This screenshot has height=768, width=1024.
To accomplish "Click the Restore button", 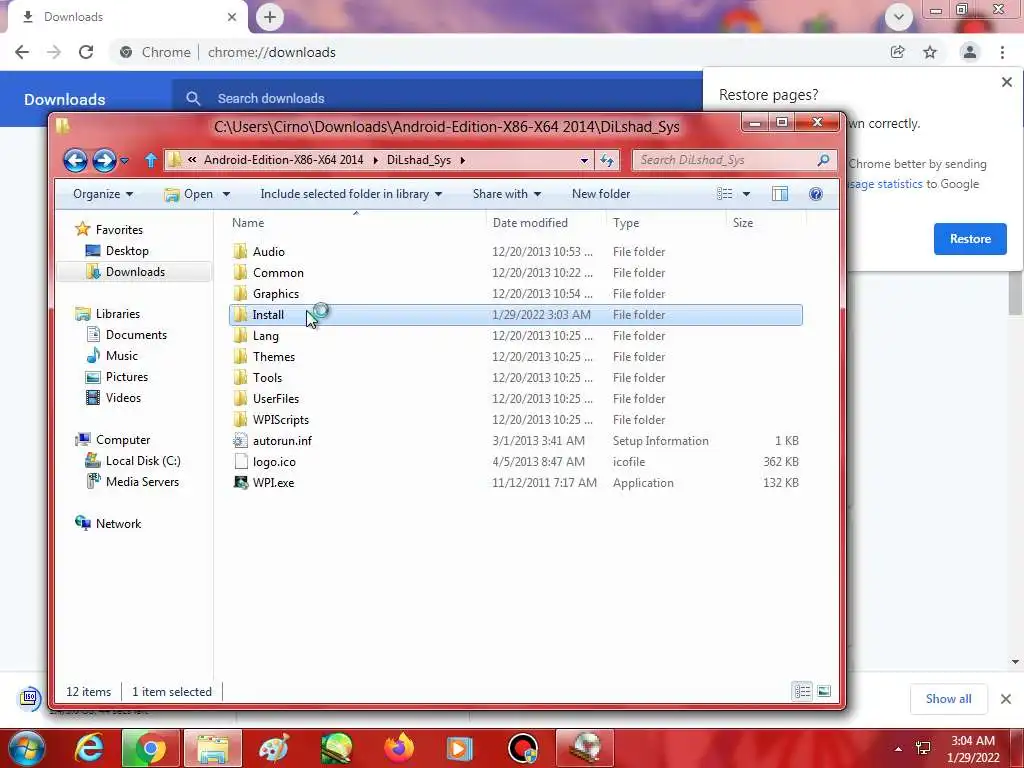I will 970,239.
